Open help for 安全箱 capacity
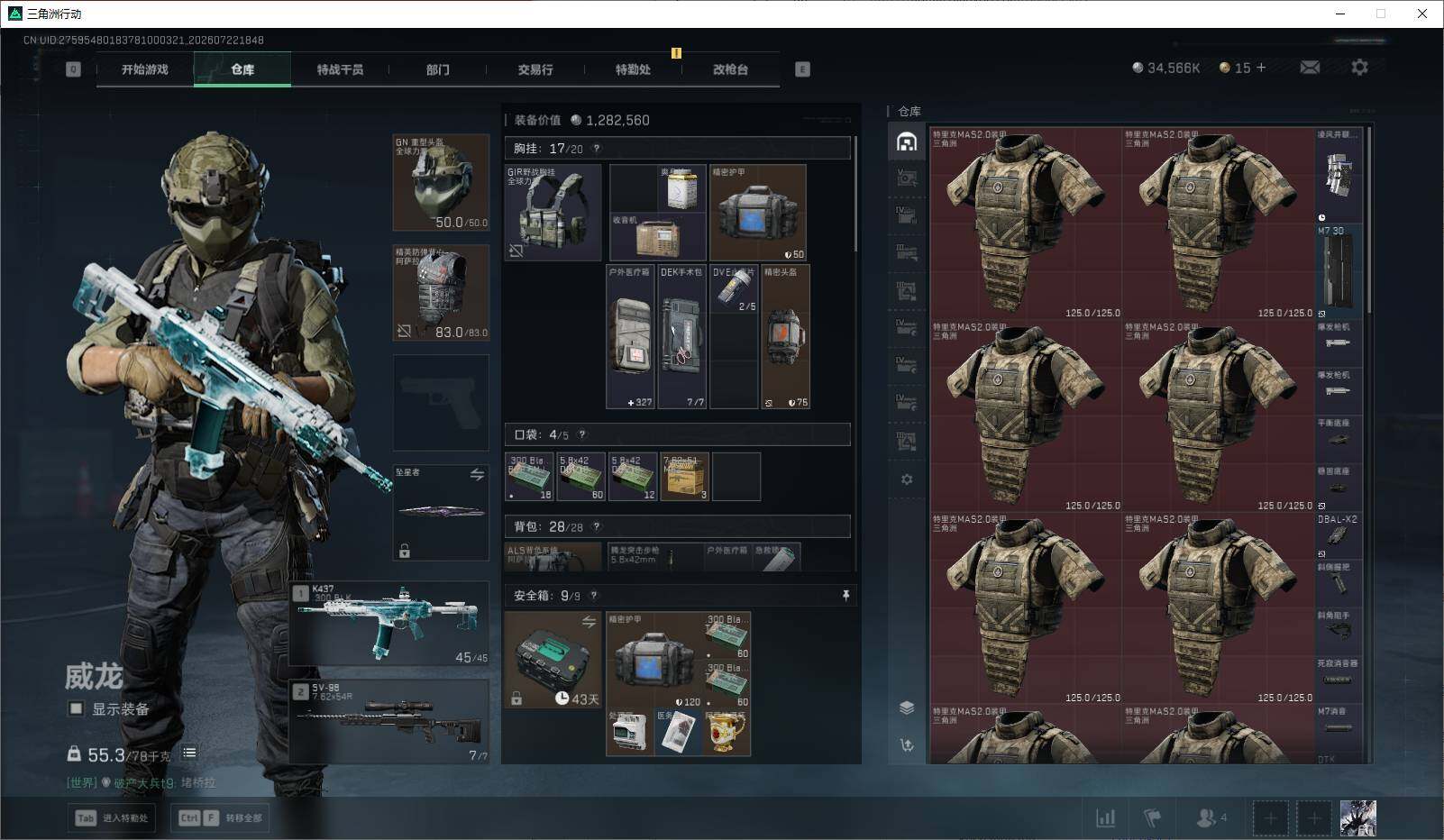Viewport: 1444px width, 840px height. [593, 596]
